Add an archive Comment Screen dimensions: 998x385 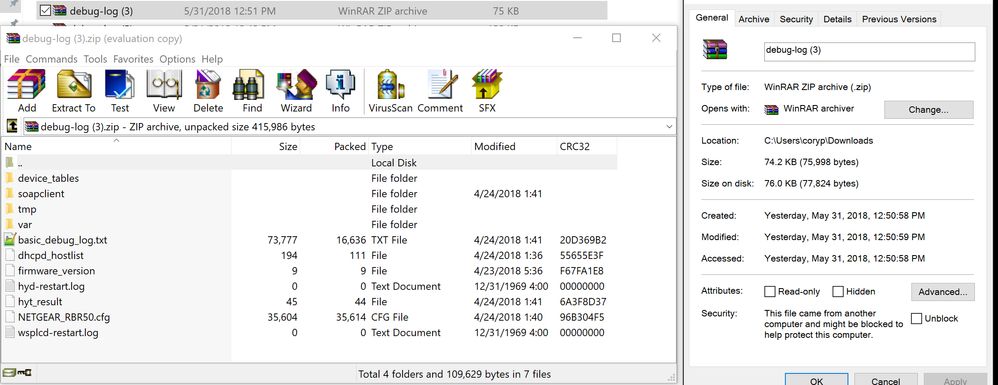tap(440, 91)
